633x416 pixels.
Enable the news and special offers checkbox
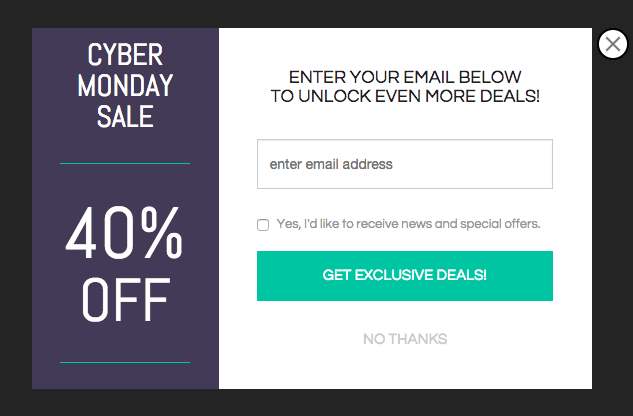(x=263, y=225)
